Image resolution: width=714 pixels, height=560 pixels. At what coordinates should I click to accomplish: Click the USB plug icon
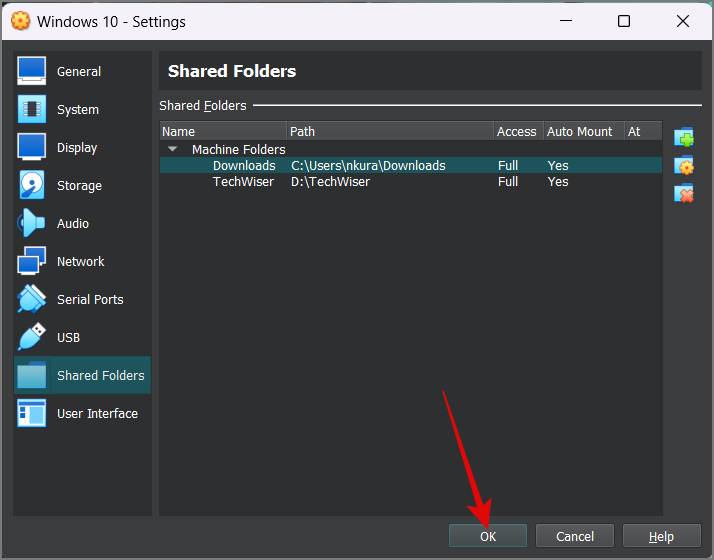coord(31,337)
